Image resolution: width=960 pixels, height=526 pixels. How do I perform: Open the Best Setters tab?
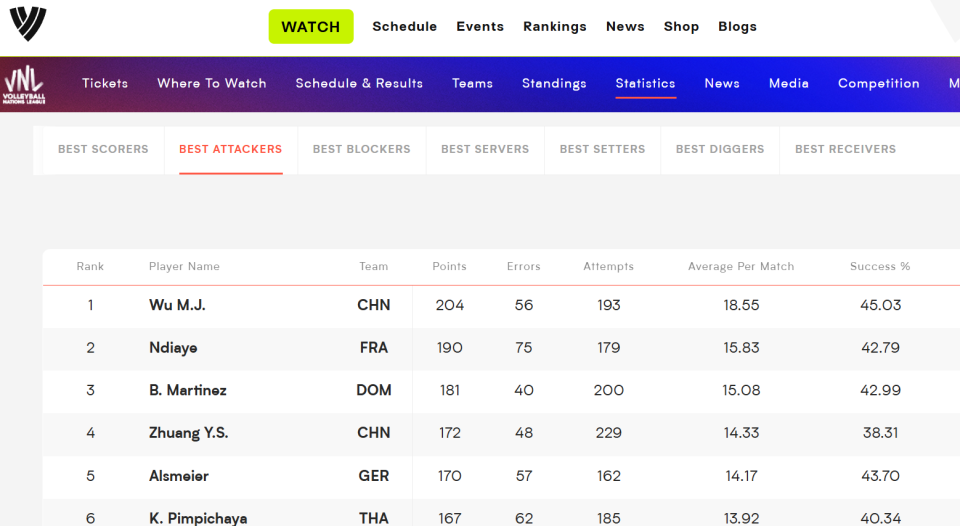[x=602, y=149]
